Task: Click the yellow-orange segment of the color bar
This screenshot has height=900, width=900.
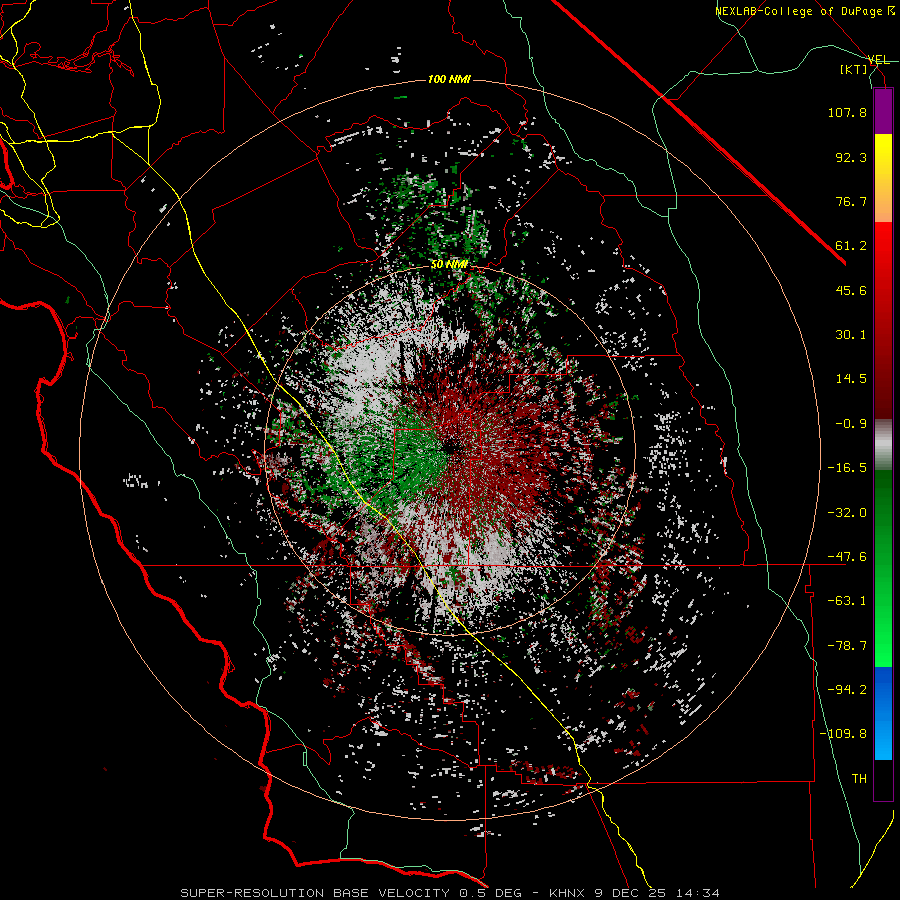Action: 883,178
